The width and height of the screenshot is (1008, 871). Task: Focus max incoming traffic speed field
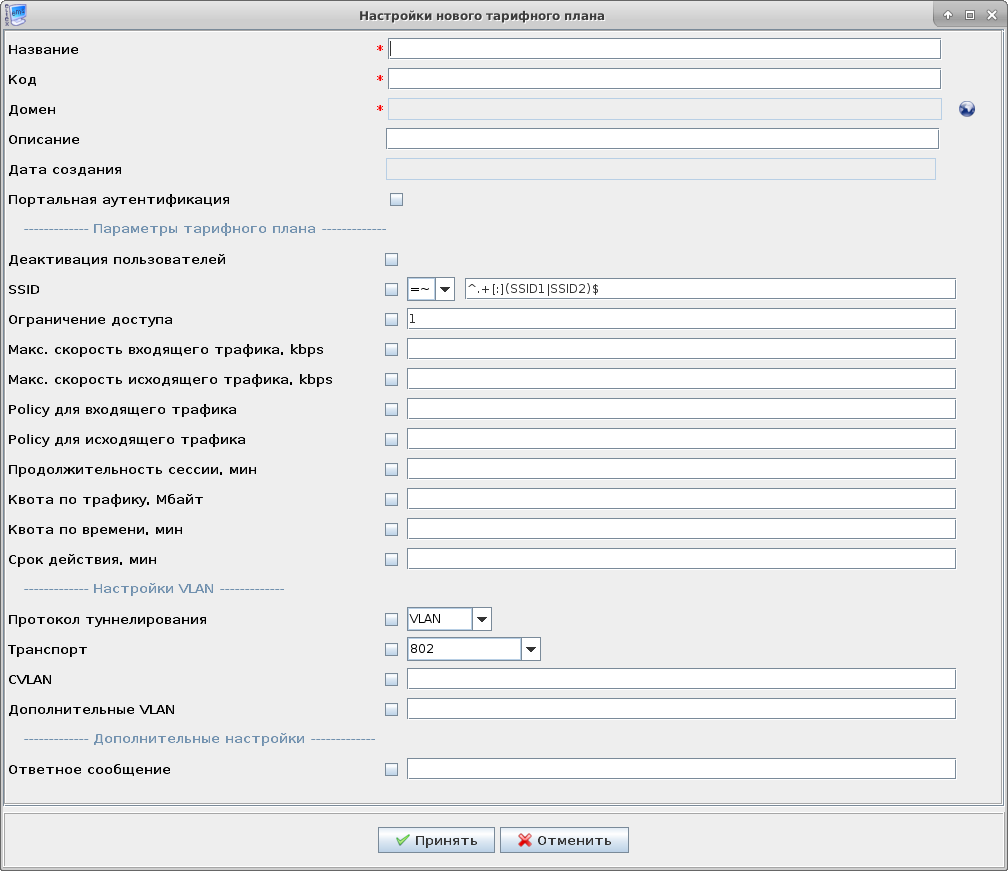(x=681, y=349)
